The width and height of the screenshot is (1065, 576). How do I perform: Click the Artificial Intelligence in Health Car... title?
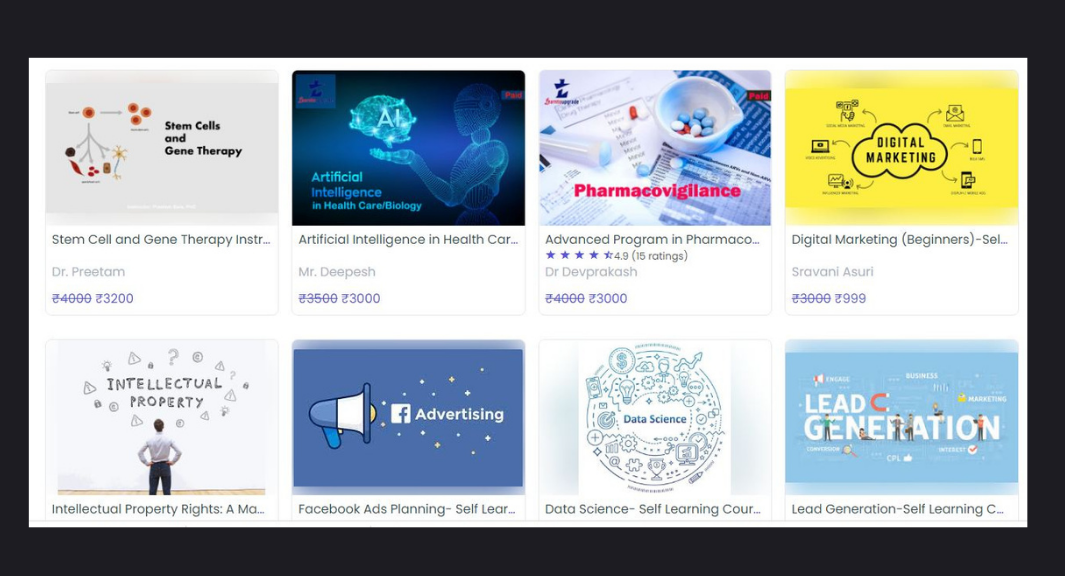tap(408, 239)
